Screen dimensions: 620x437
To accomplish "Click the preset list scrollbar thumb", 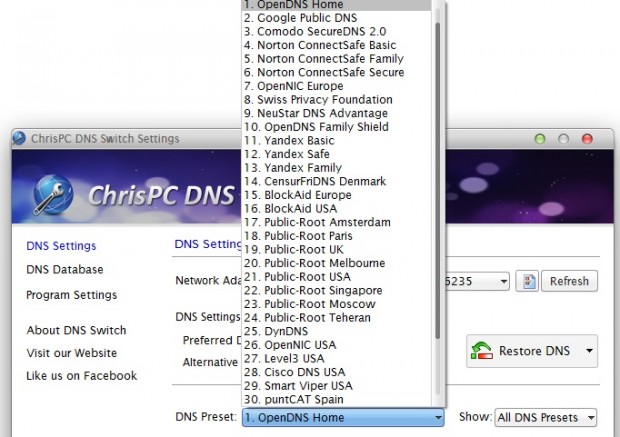I will pos(438,180).
